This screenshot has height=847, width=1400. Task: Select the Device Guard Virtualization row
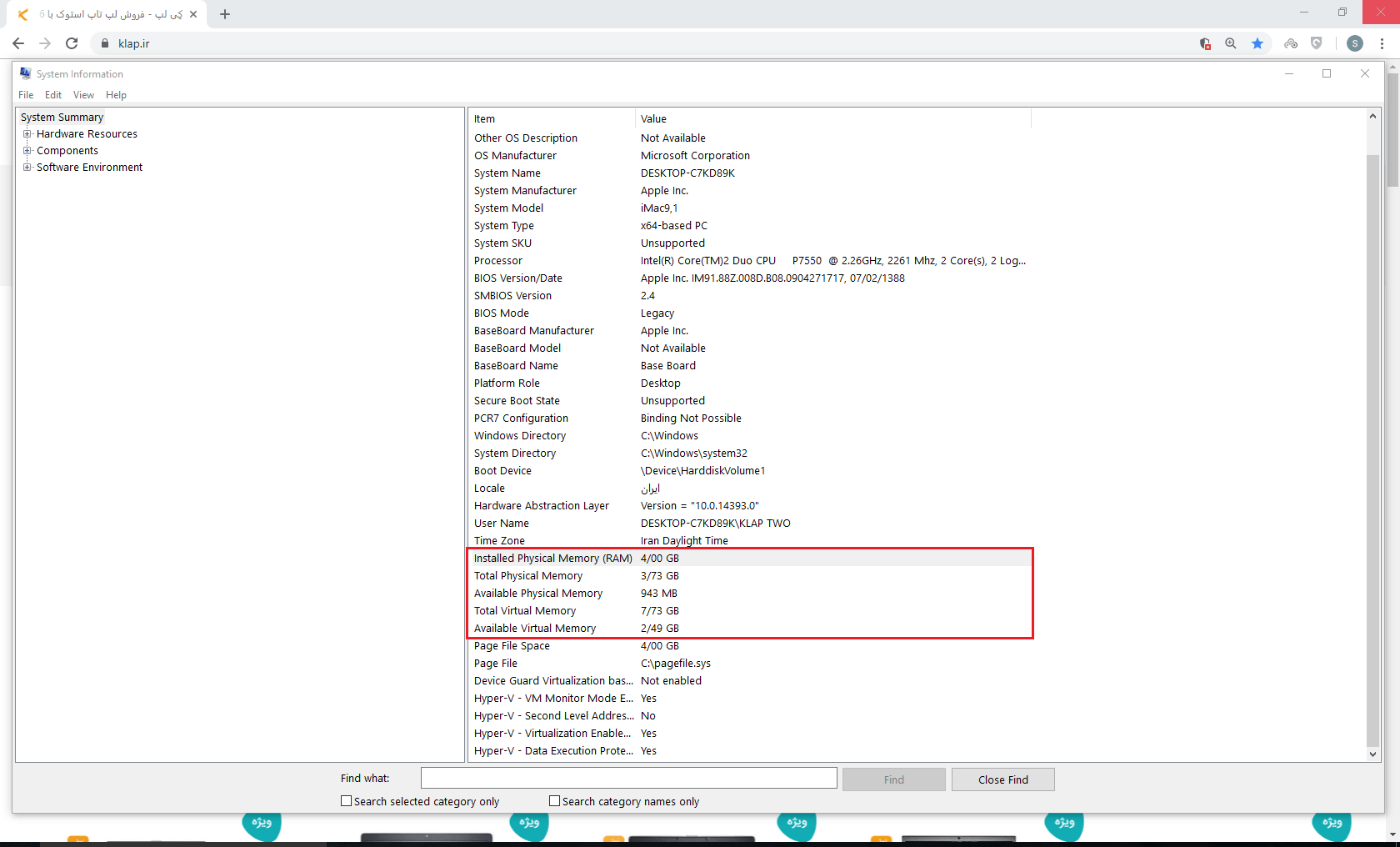point(750,681)
